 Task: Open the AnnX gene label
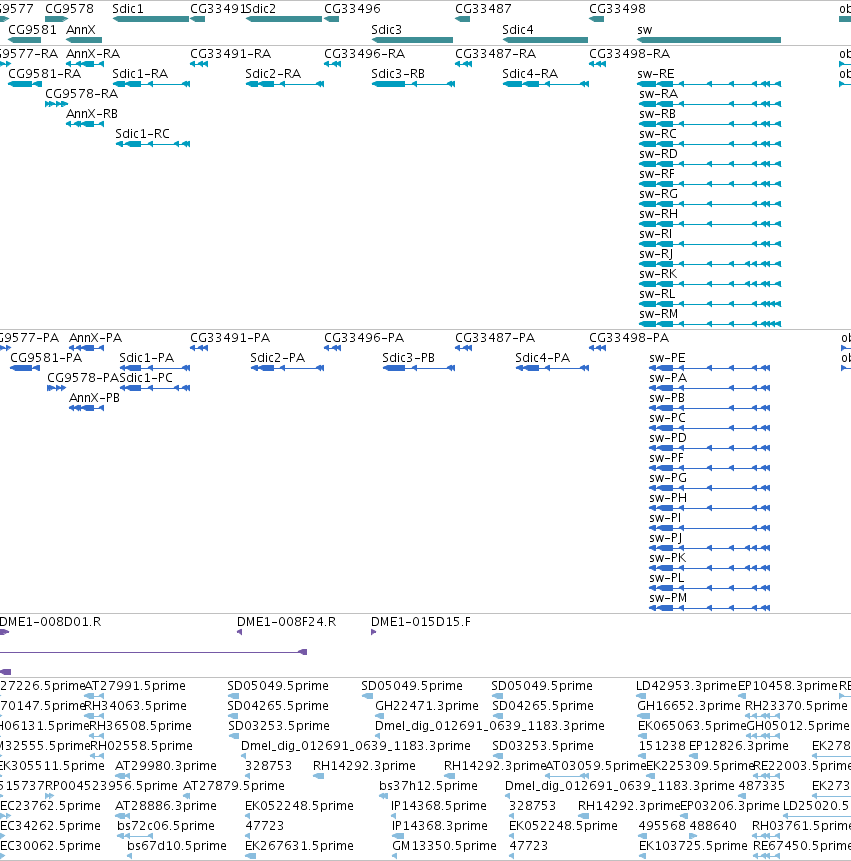coord(81,30)
